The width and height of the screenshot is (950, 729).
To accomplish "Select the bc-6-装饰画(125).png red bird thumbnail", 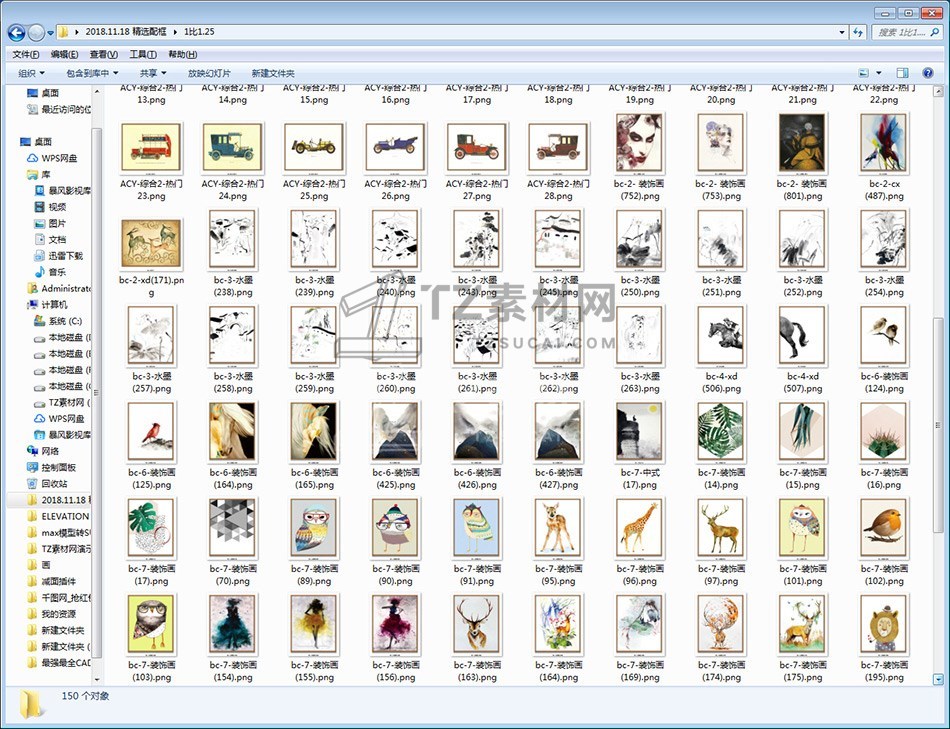I will click(151, 431).
